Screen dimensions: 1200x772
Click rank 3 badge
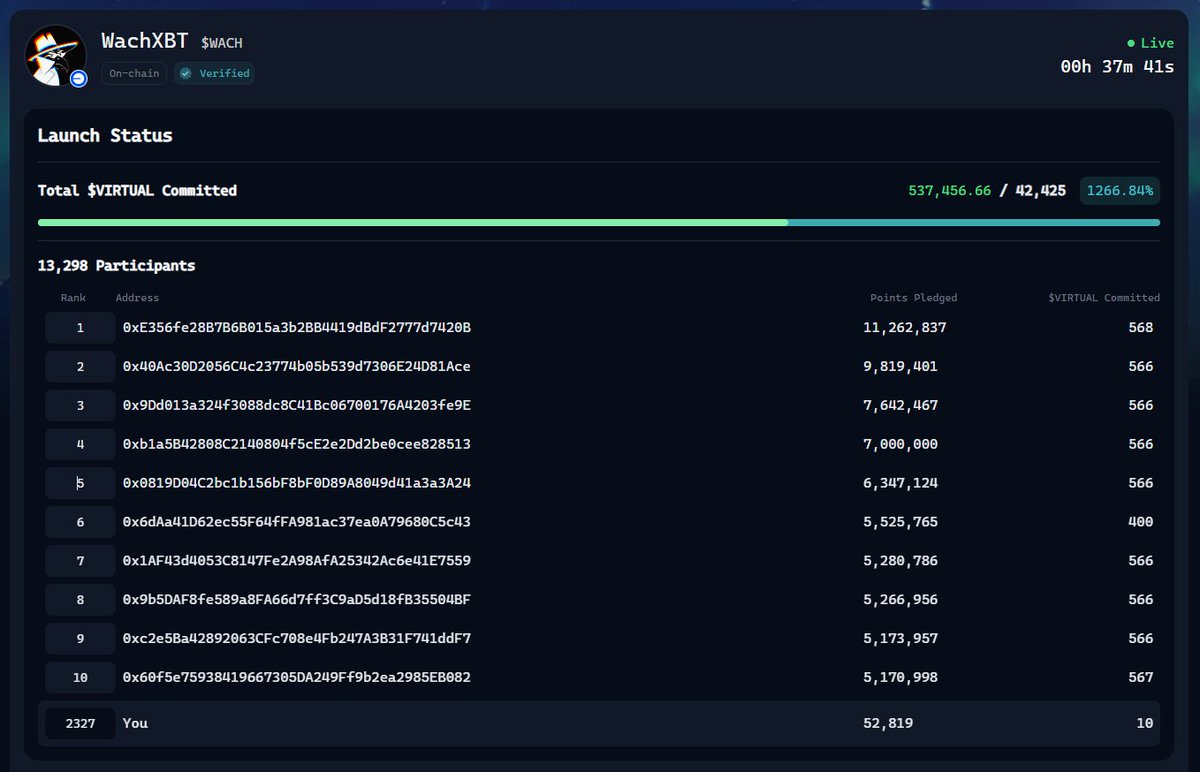80,406
